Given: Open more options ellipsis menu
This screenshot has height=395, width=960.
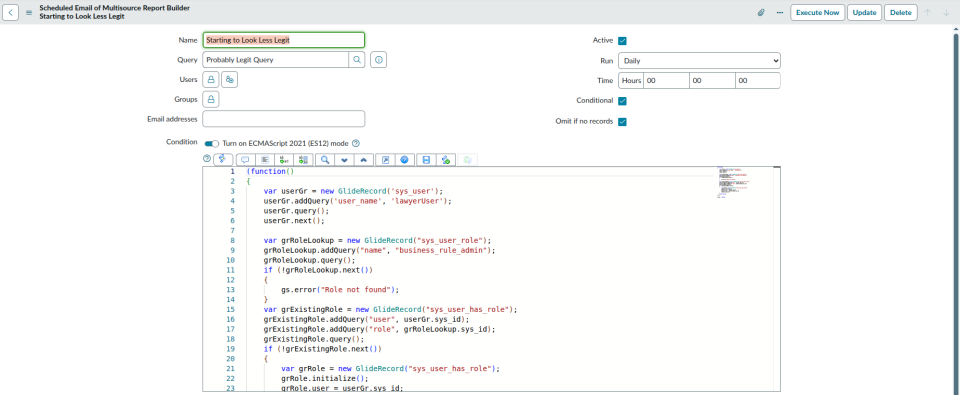Looking at the screenshot, I should click(x=779, y=12).
